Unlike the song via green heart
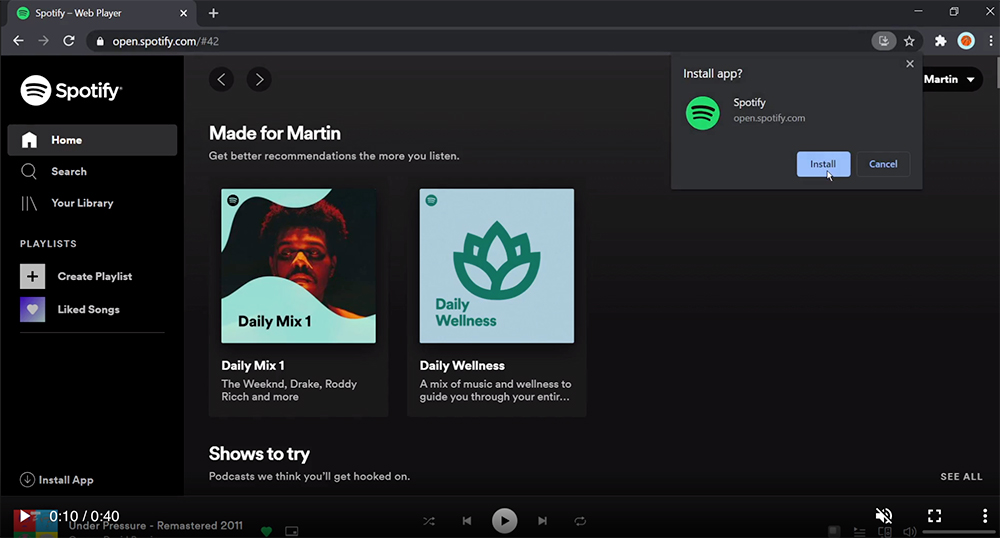Viewport: 1000px width, 538px height. (267, 531)
